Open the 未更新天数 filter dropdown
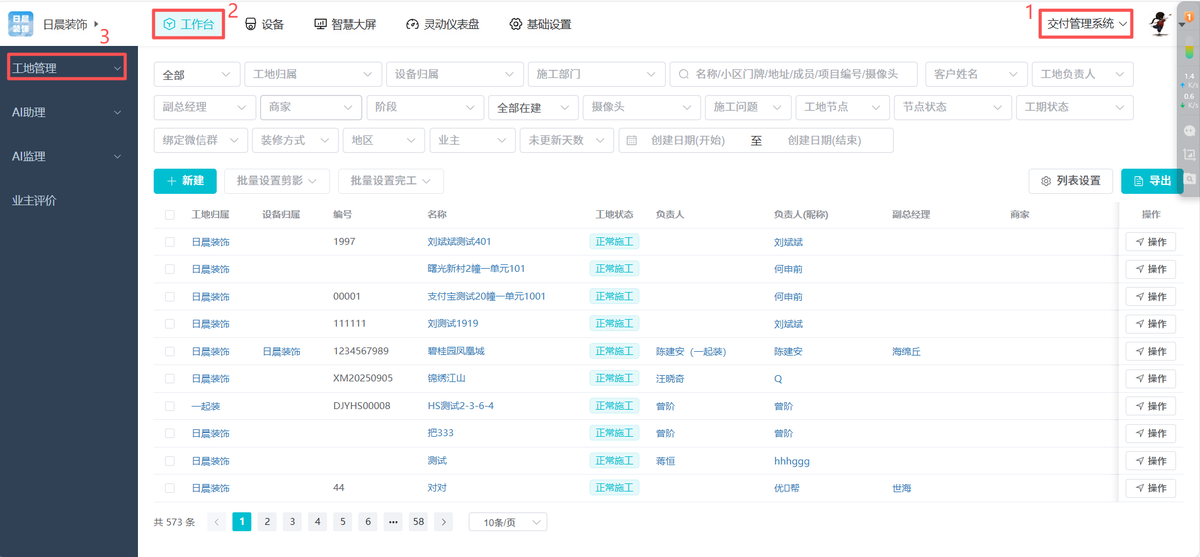The height and width of the screenshot is (557, 1200). [x=566, y=141]
